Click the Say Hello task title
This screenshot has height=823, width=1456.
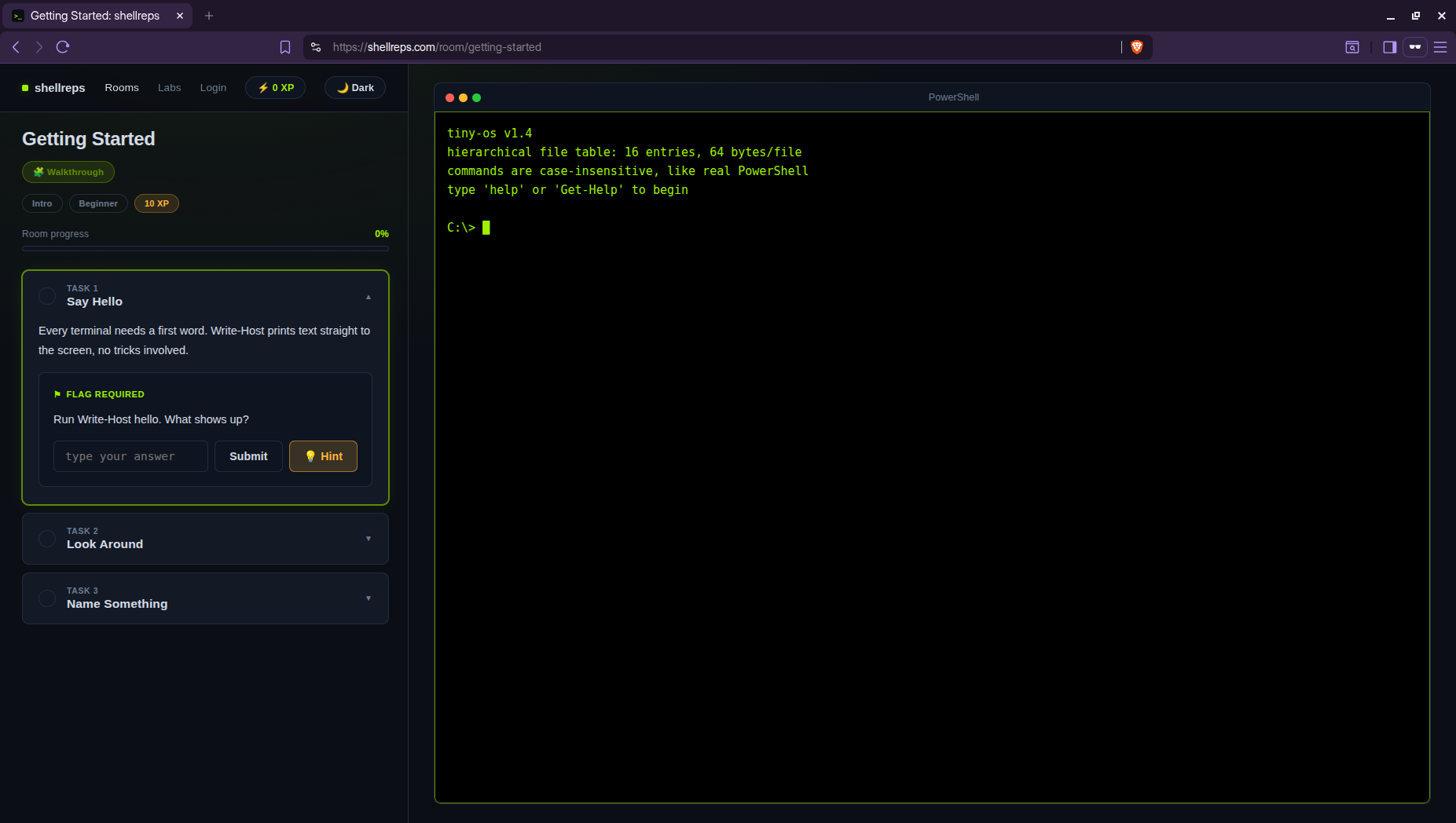(94, 302)
